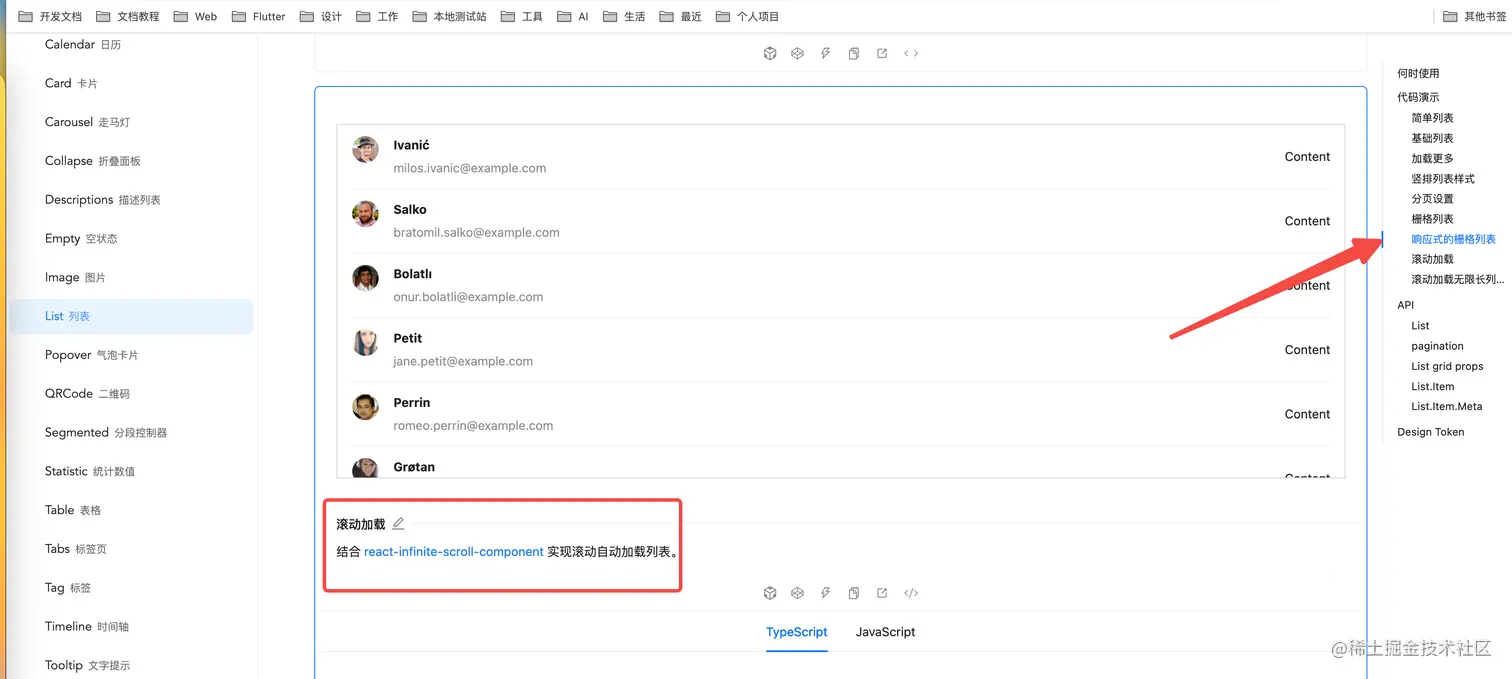
Task: Click CodeSandbox icon in toolbar above the list demo
Action: pos(770,54)
